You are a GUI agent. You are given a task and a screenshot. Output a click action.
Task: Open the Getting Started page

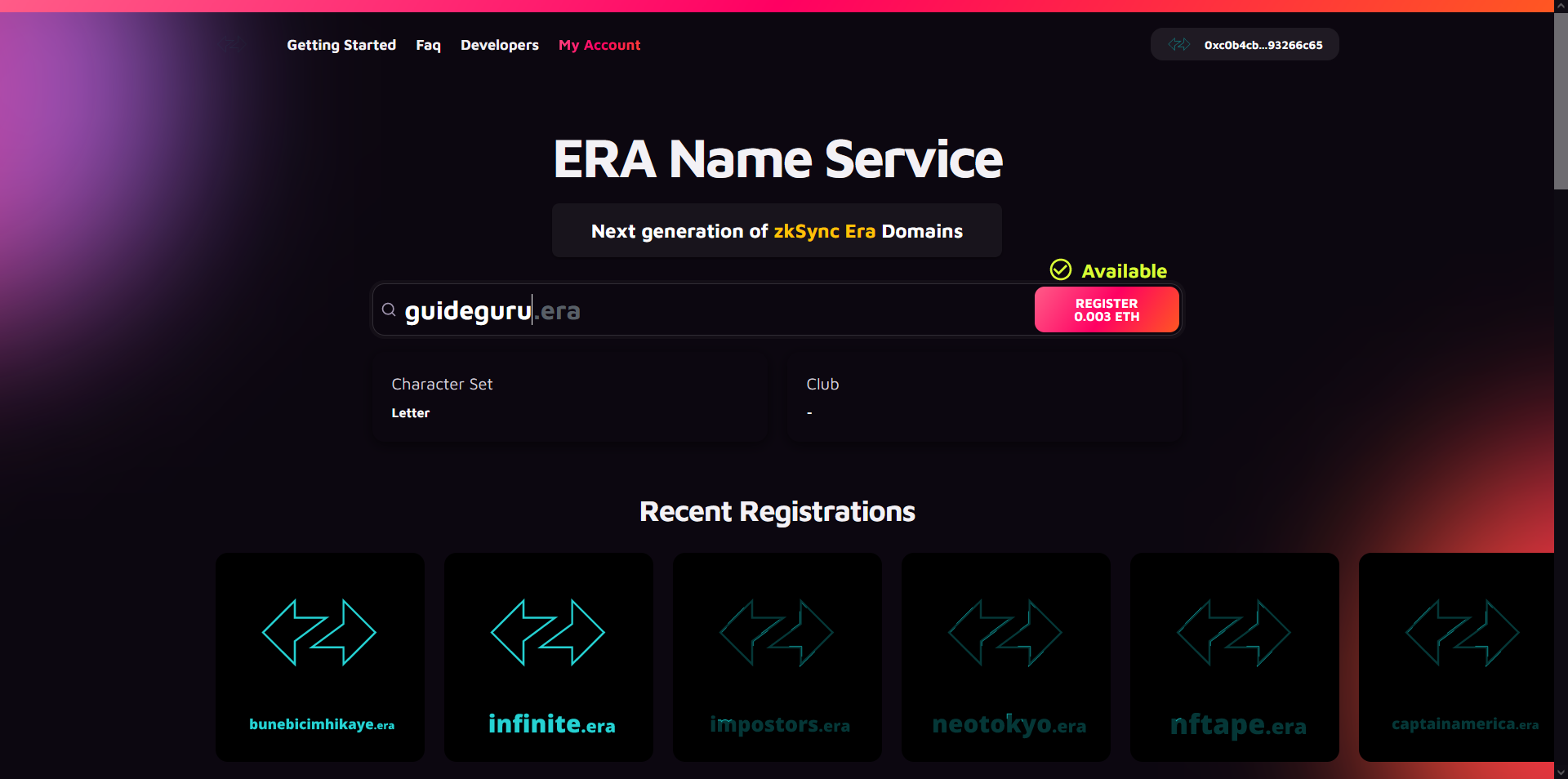[341, 45]
